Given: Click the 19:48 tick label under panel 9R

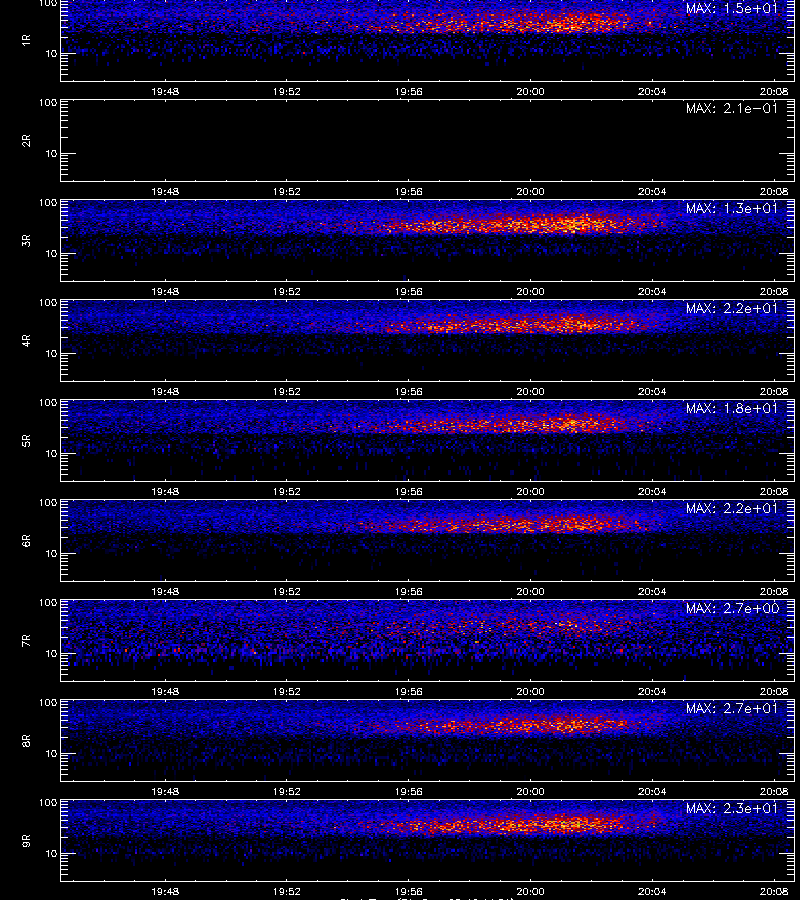Looking at the screenshot, I should 165,891.
